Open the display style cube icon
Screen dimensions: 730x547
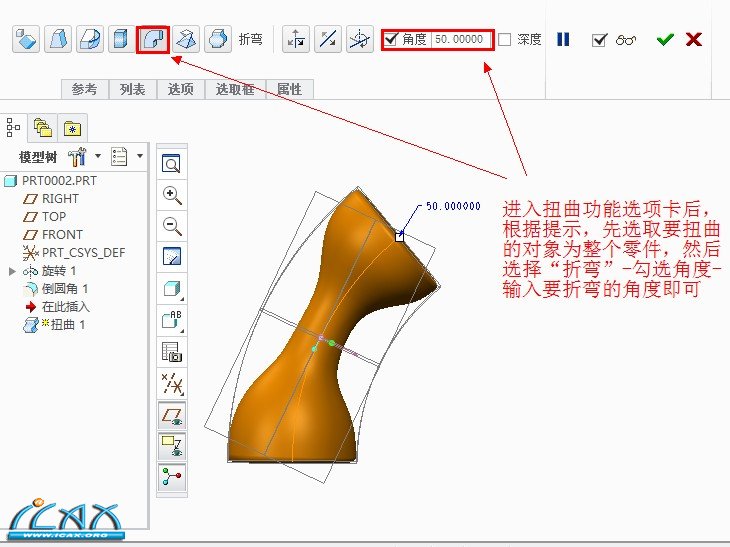172,289
